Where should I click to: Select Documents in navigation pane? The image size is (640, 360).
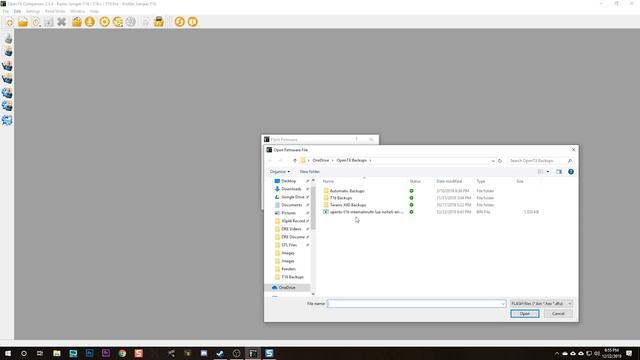coord(291,205)
